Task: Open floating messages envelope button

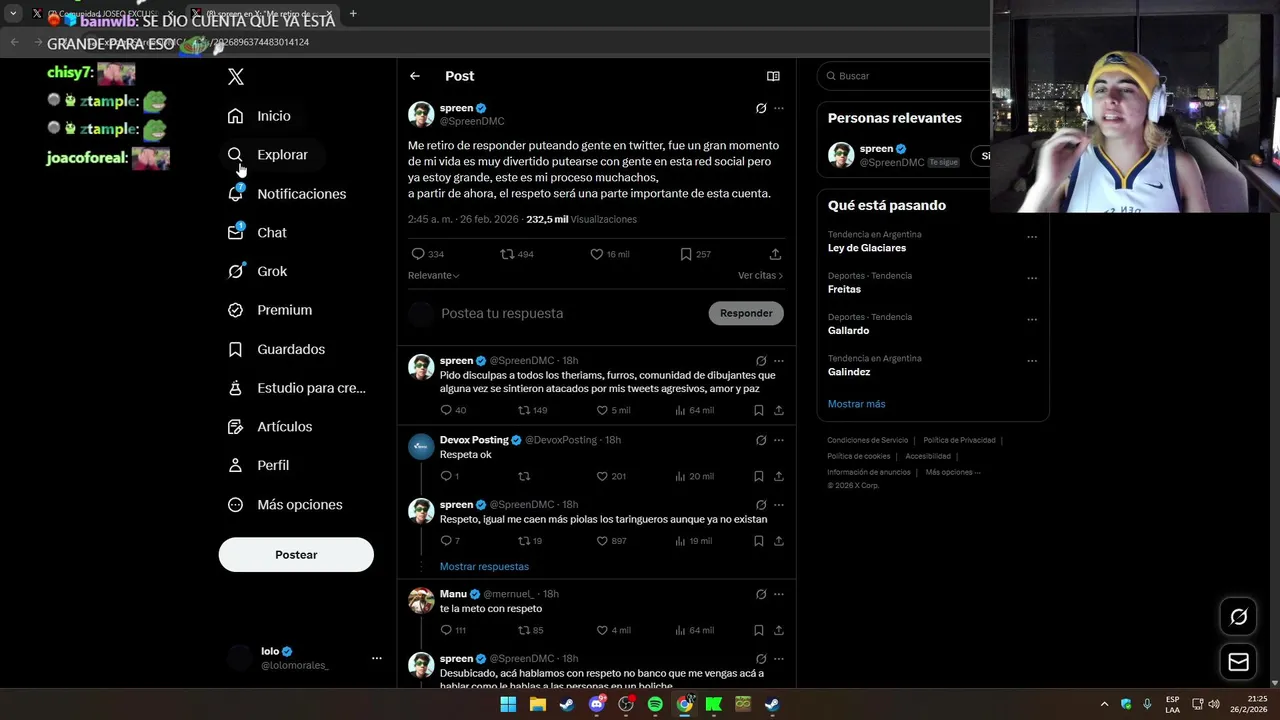Action: click(1238, 662)
